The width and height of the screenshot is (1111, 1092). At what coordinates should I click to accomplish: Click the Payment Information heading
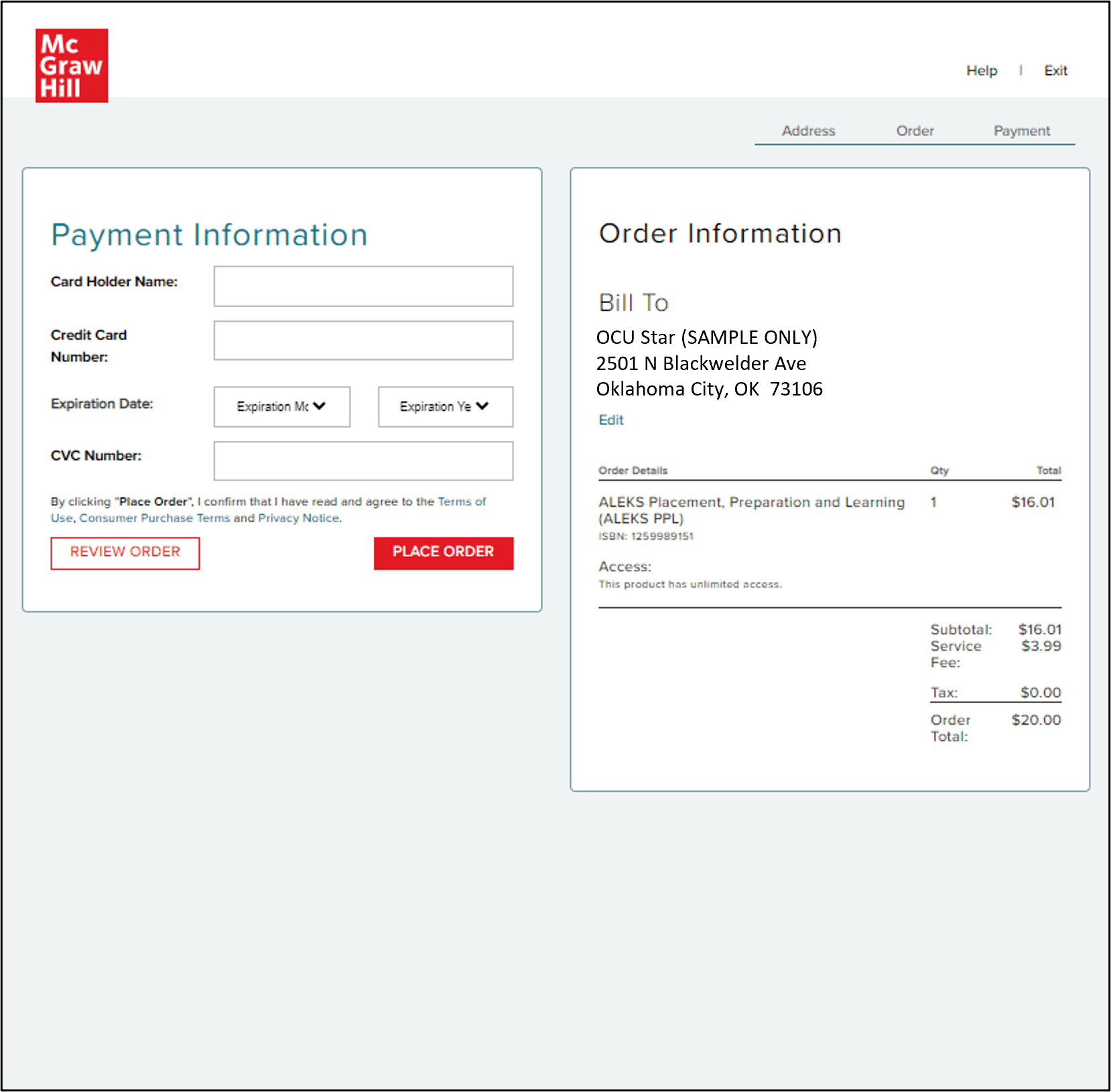(x=209, y=235)
